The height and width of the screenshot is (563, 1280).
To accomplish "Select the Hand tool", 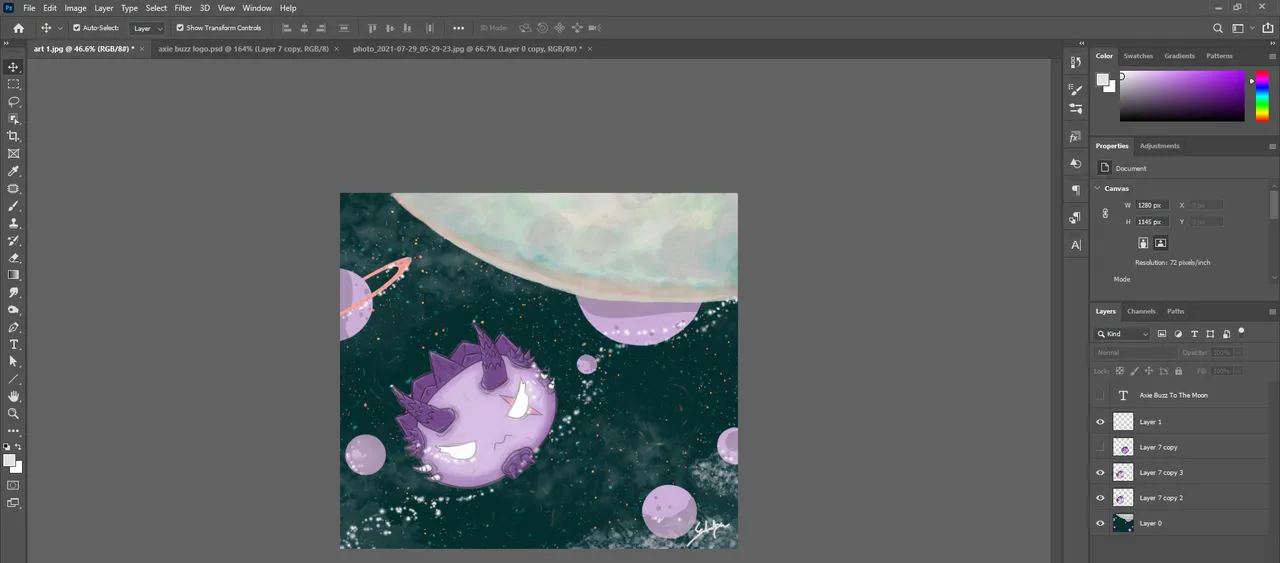I will click(14, 396).
